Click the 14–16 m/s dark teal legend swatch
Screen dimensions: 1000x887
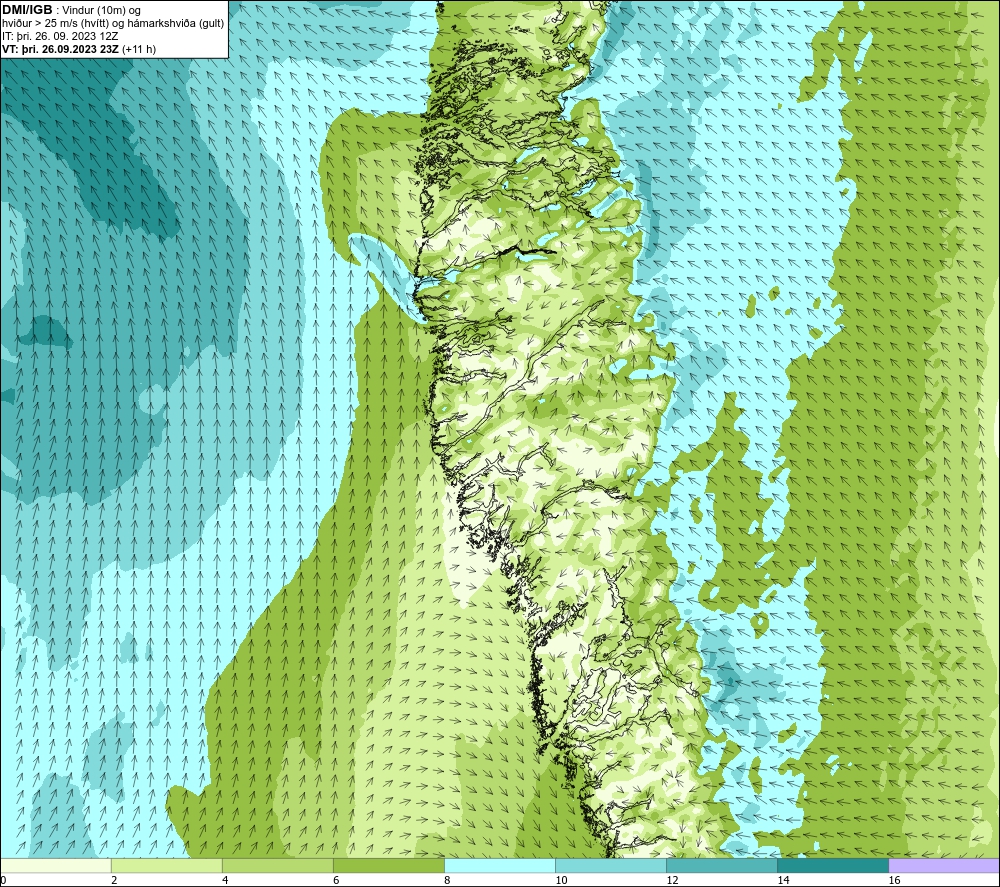[x=833, y=865]
